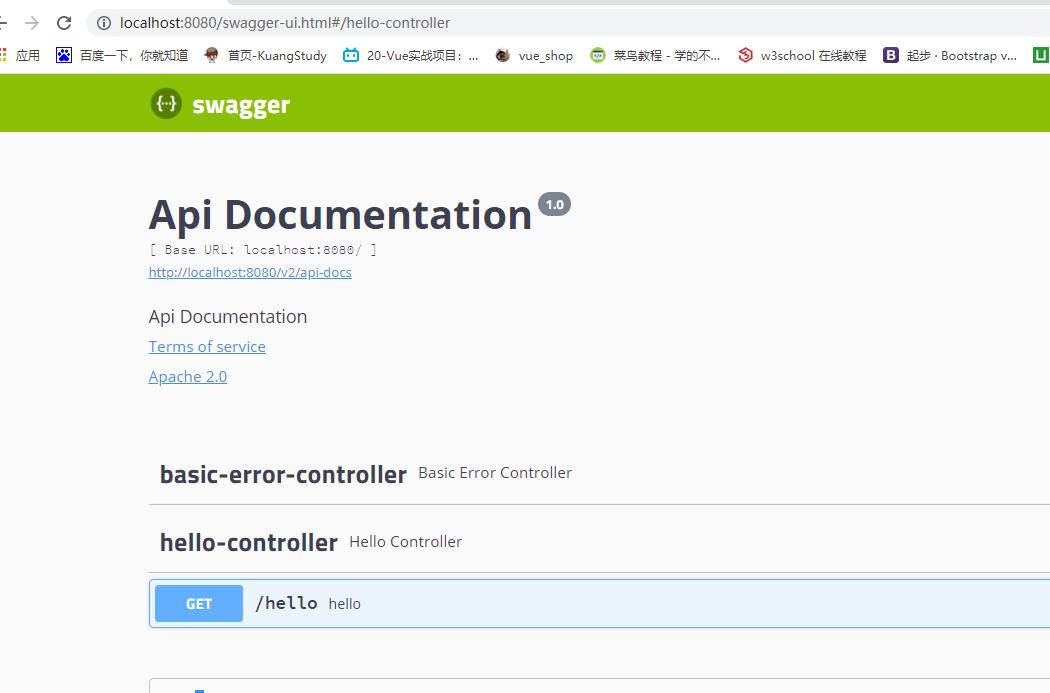Click the 菜鸟教程 green favicon
The image size is (1050, 693).
[x=597, y=56]
